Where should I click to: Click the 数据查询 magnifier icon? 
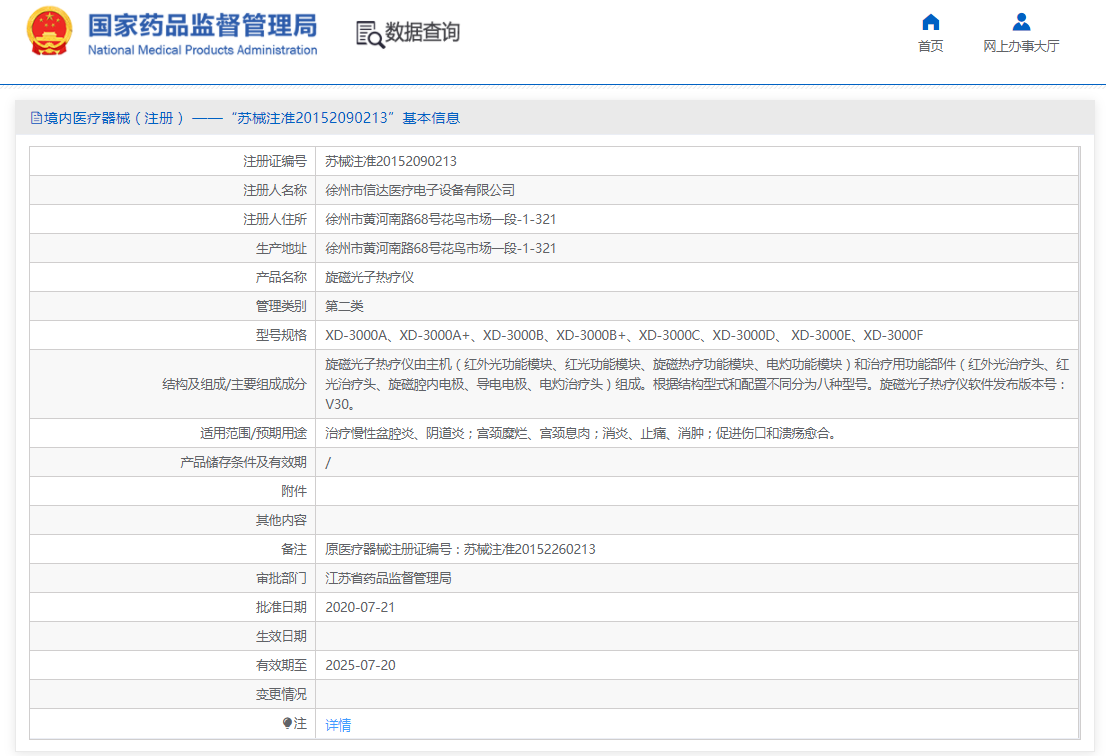[x=370, y=33]
